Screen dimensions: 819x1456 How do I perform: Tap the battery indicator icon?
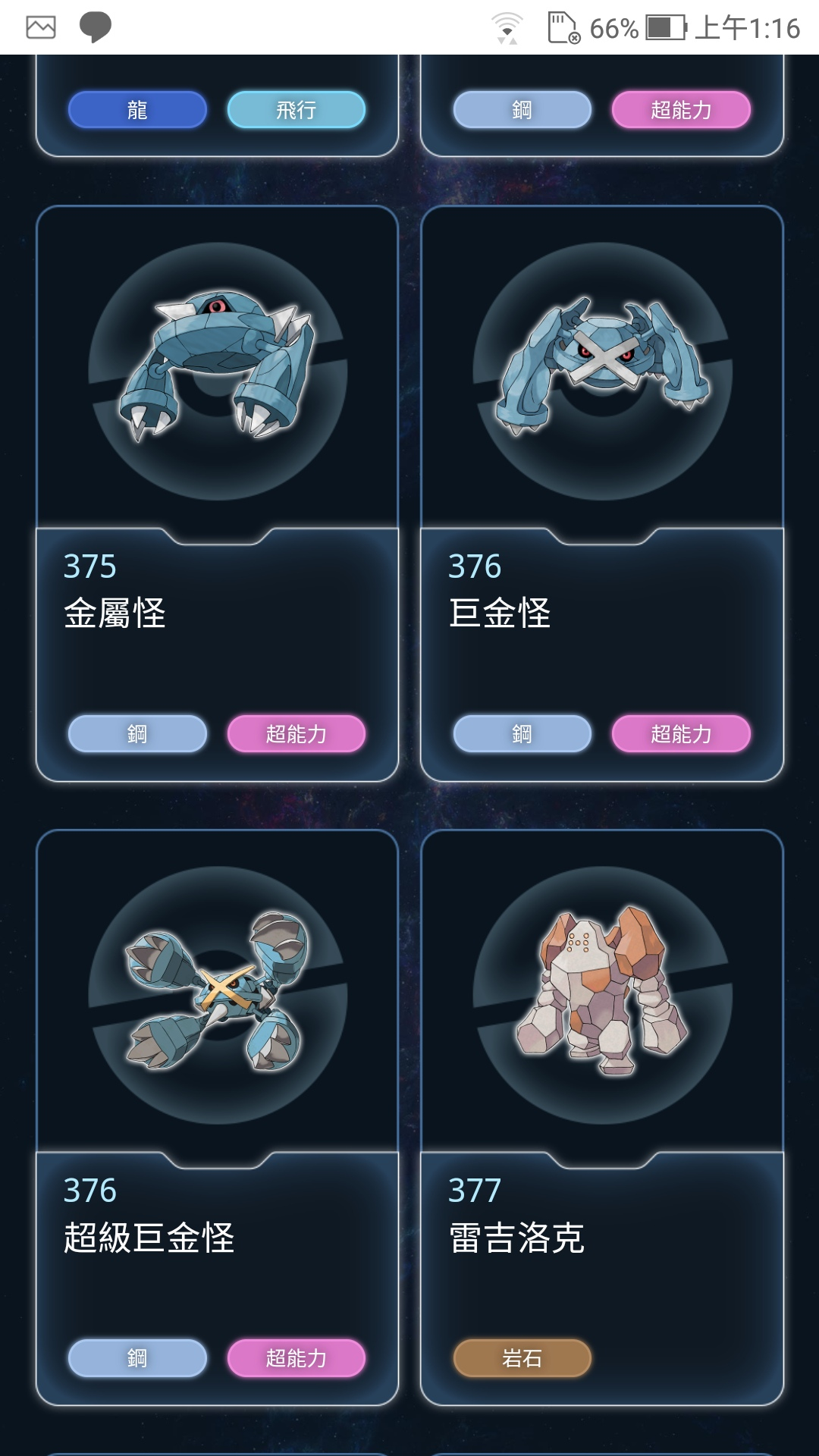pyautogui.click(x=667, y=28)
